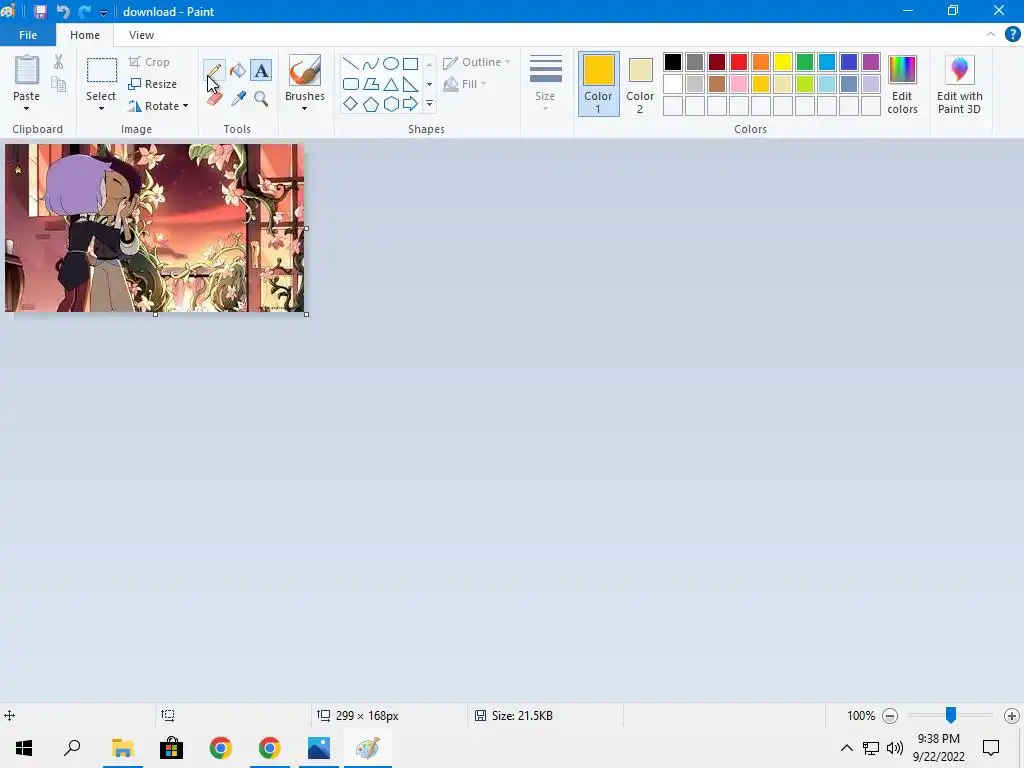Click the canvas image

(155, 228)
